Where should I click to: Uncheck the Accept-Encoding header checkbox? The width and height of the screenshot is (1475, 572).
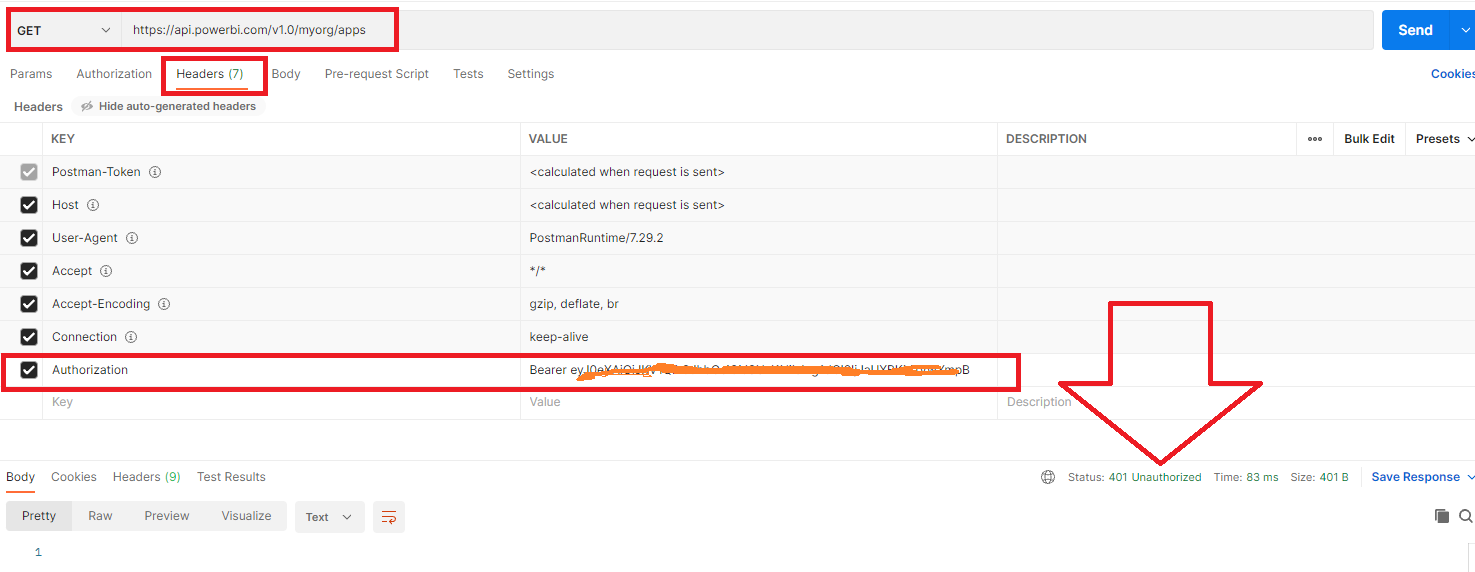[x=29, y=304]
